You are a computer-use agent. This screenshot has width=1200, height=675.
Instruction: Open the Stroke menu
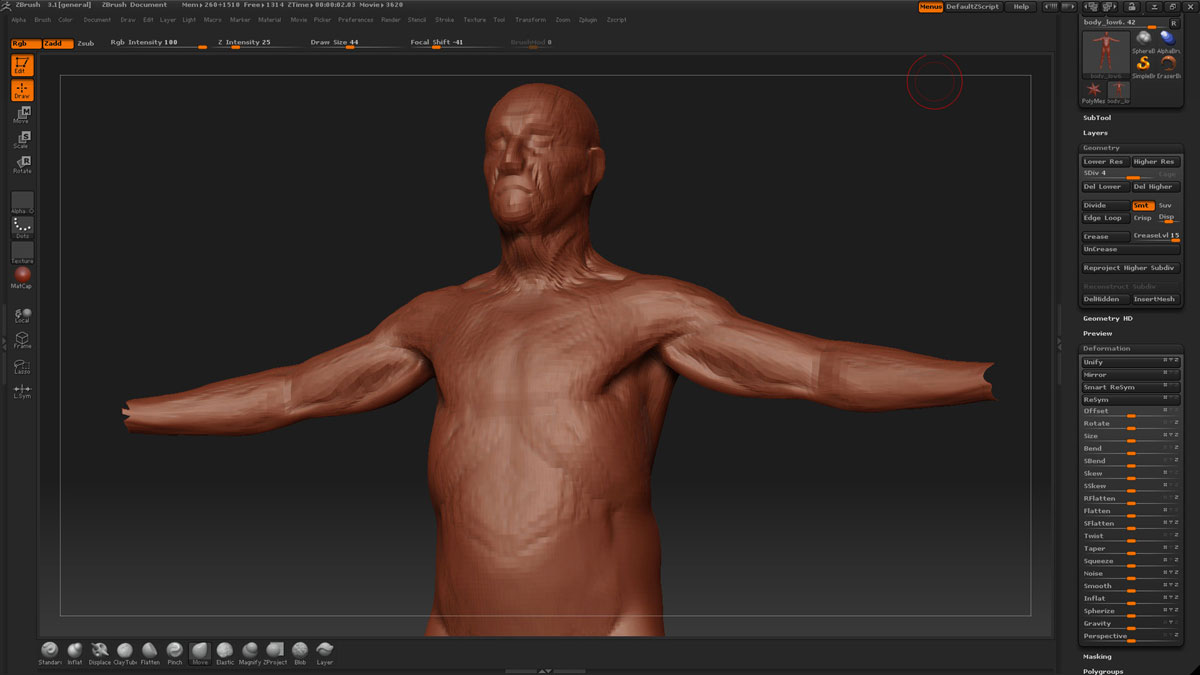click(444, 20)
